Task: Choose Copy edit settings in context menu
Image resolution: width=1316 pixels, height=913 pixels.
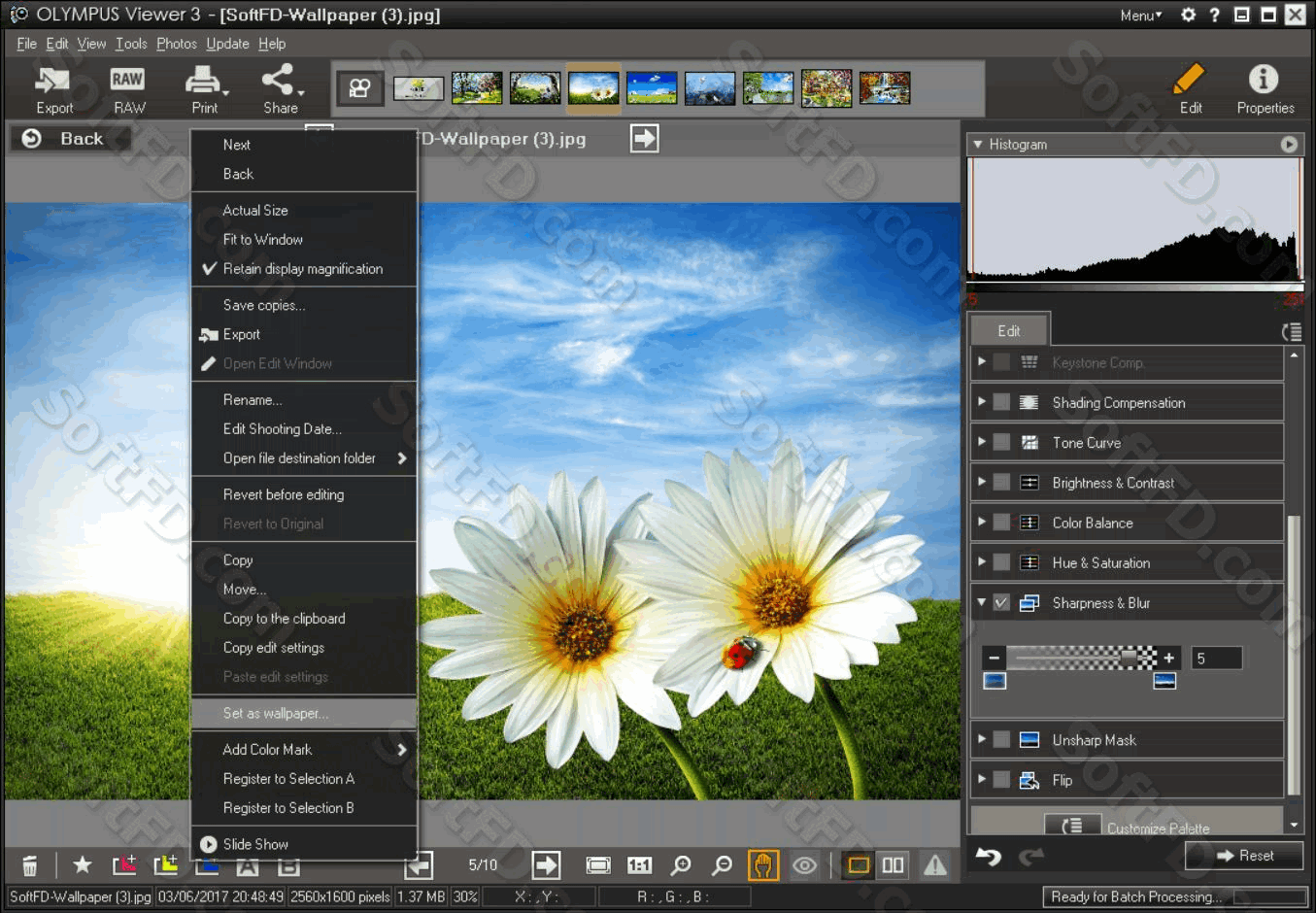Action: coord(304,647)
